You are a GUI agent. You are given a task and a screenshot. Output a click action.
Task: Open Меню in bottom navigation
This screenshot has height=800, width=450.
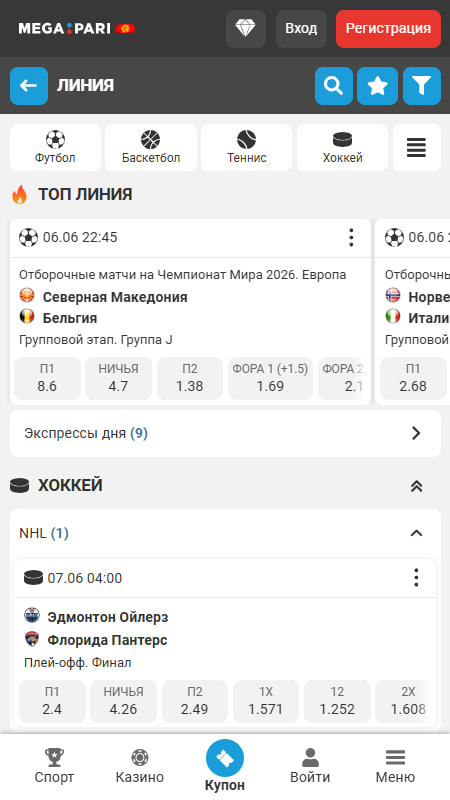pos(395,766)
